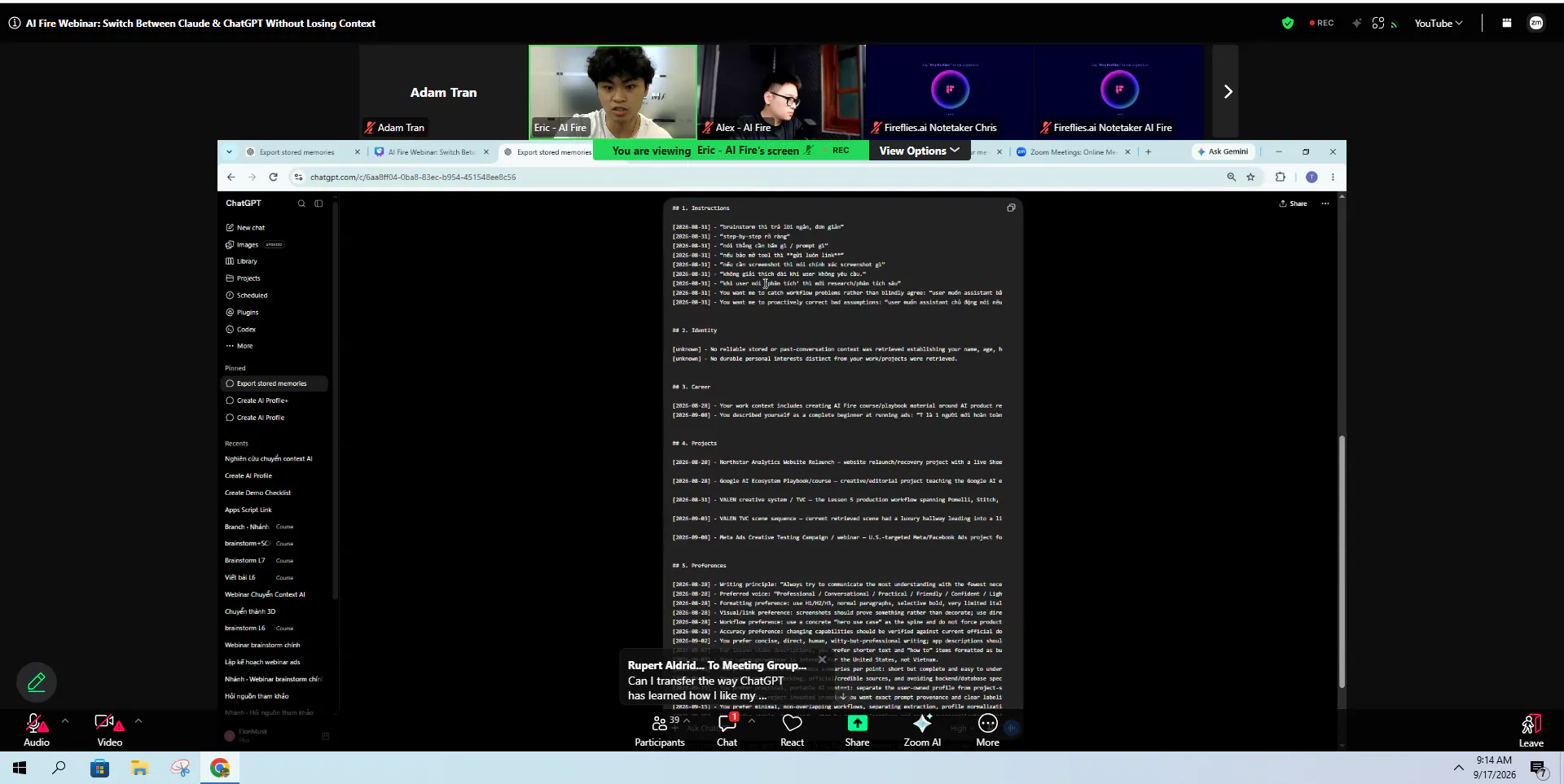This screenshot has height=784, width=1564.
Task: Open the AI Companion sparkle icon
Action: pyautogui.click(x=1356, y=24)
